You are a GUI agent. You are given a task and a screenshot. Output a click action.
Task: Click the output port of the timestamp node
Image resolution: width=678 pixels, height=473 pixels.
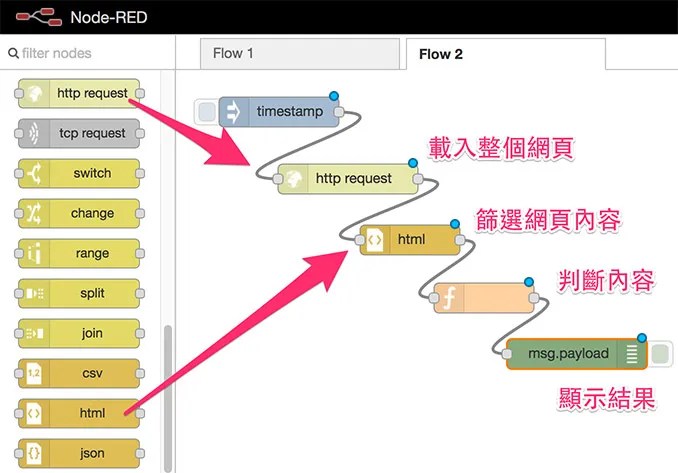[x=339, y=112]
